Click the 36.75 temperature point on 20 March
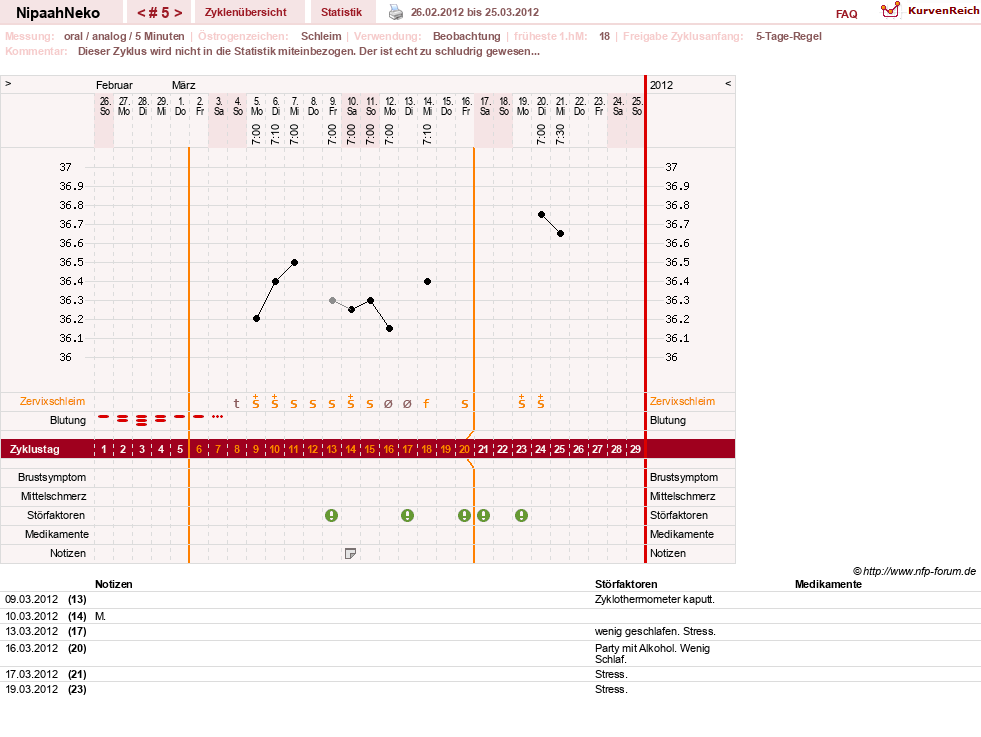981x737 pixels. click(541, 215)
